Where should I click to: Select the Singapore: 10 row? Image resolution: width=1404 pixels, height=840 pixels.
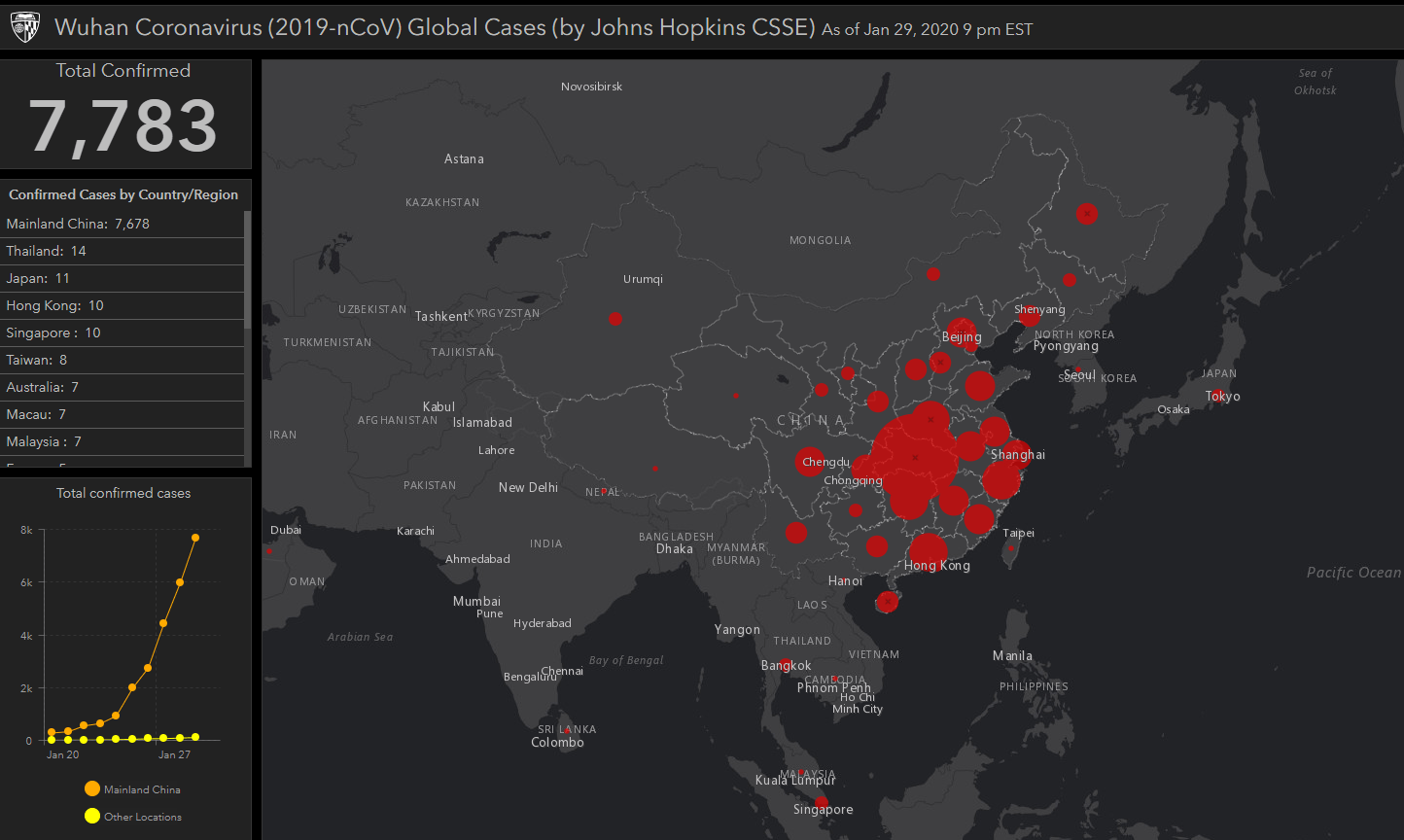tap(122, 332)
